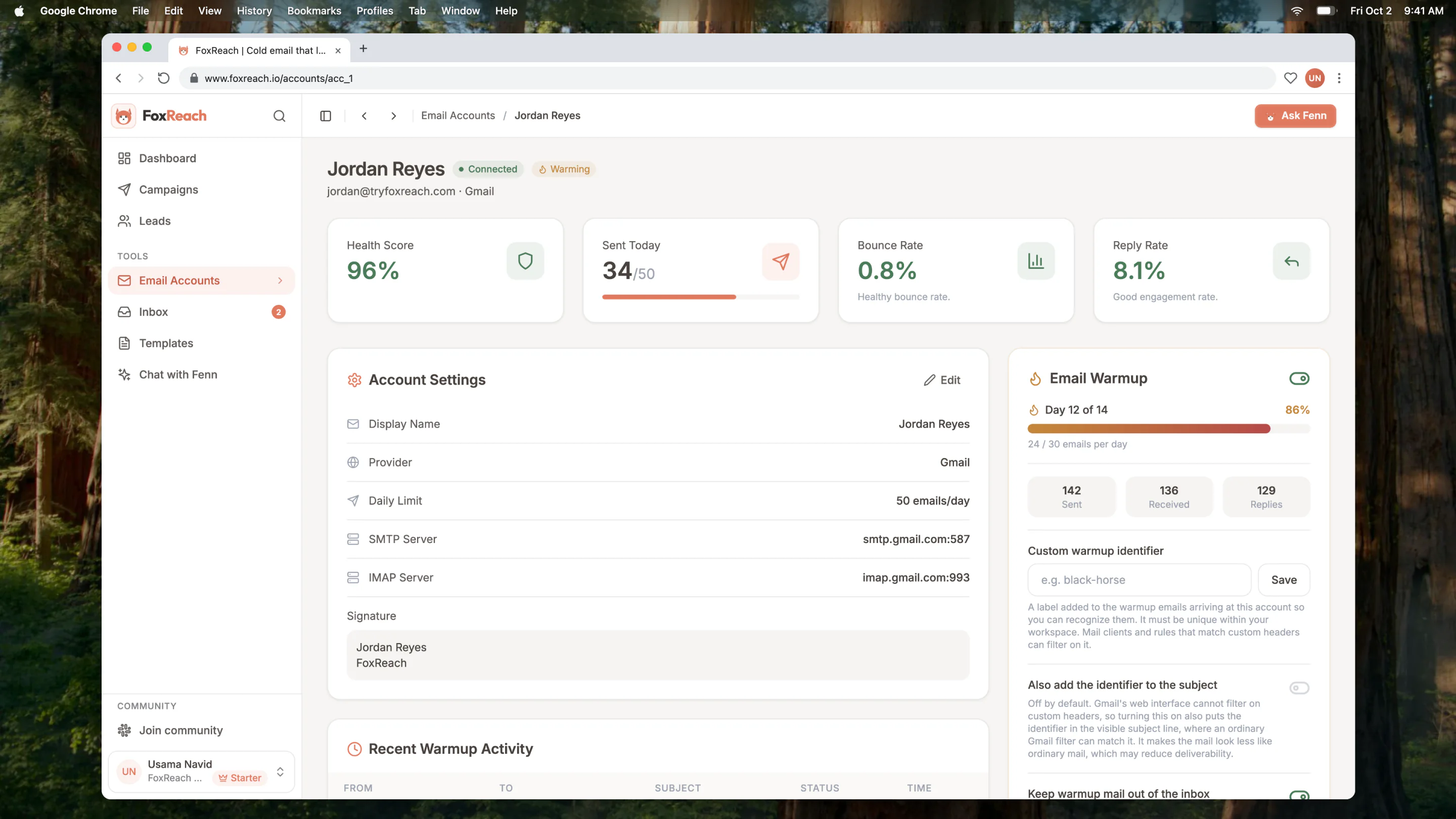This screenshot has width=1456, height=819.
Task: Focus the custom warmup identifier field
Action: (x=1139, y=580)
